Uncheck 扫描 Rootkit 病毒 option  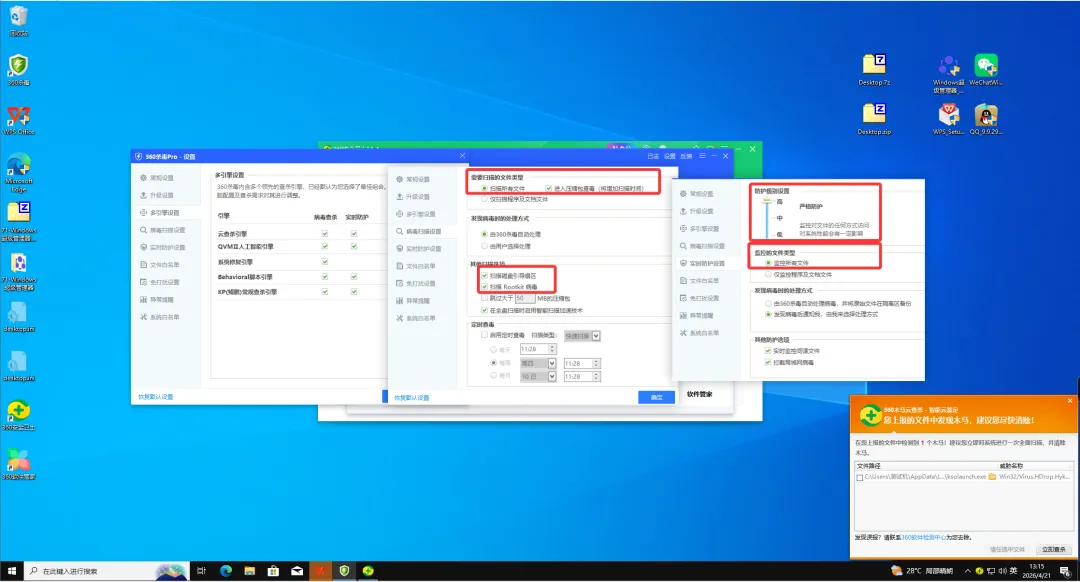[484, 287]
